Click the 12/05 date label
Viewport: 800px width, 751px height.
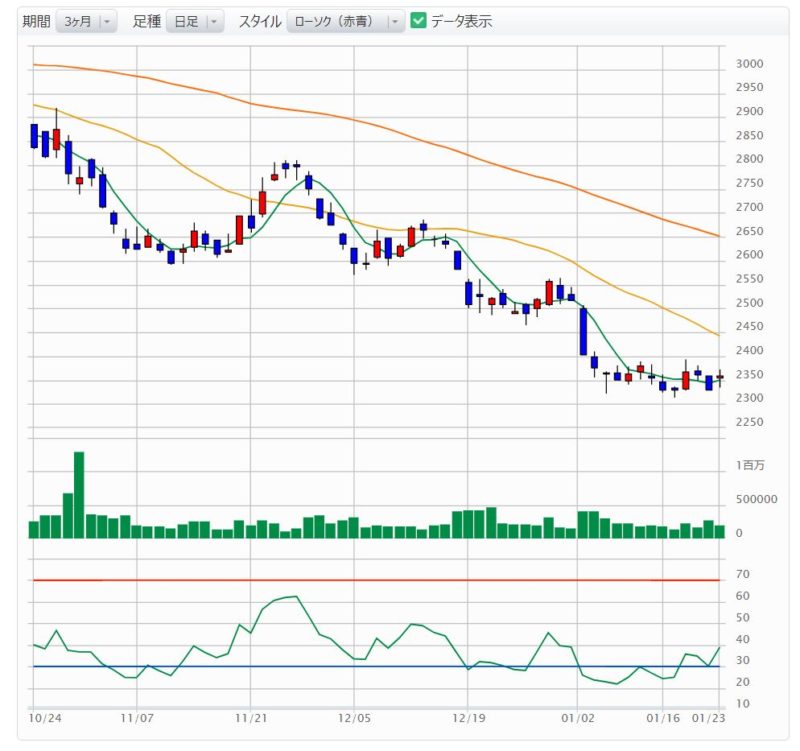[354, 718]
